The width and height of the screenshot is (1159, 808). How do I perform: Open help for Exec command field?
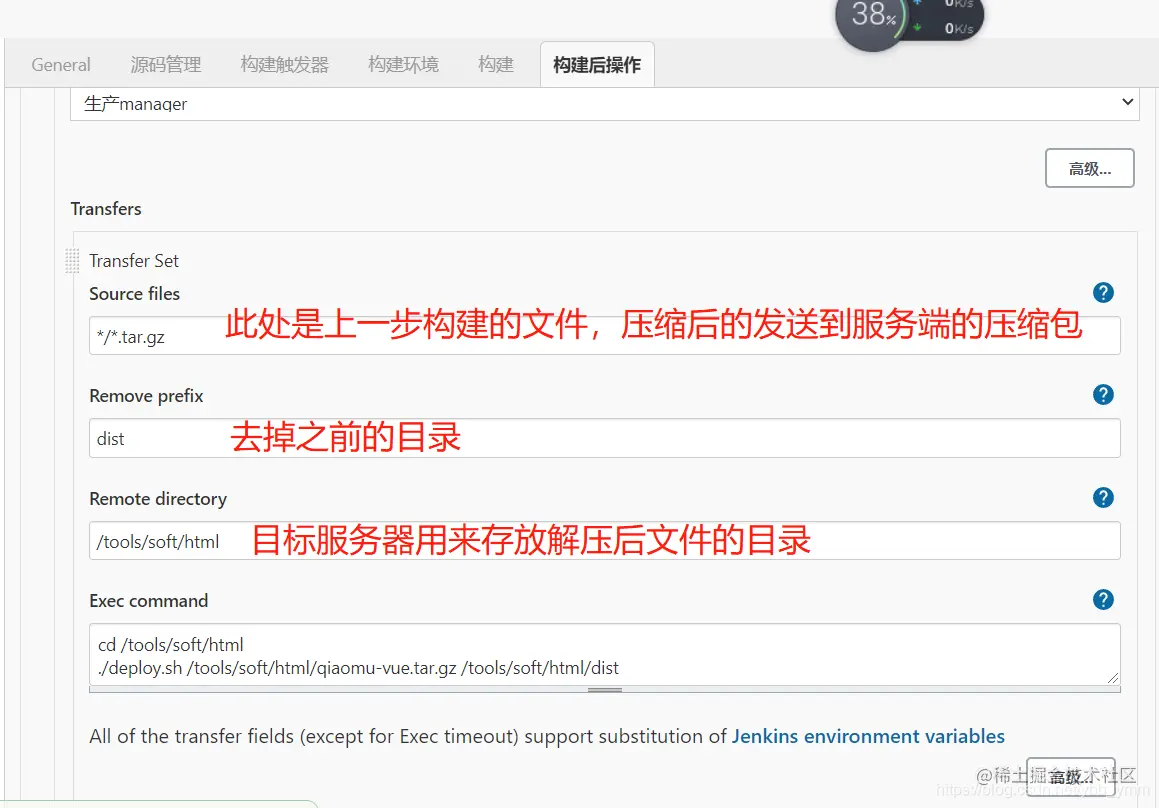[1103, 600]
